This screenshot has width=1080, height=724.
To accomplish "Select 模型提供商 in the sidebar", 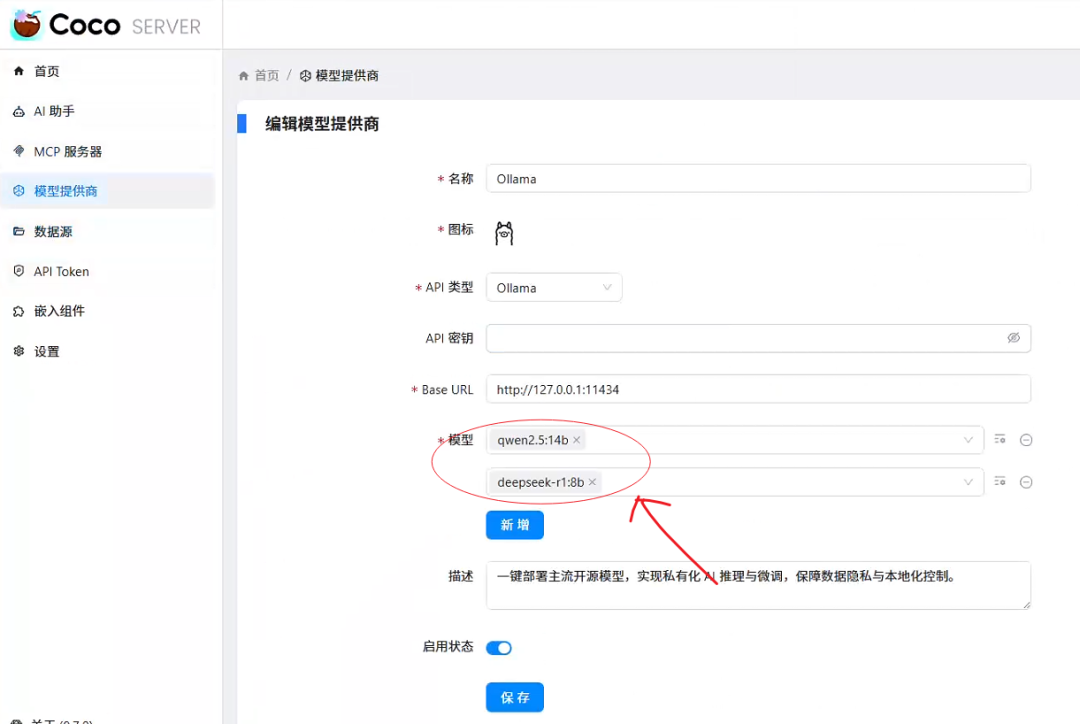I will pos(107,191).
